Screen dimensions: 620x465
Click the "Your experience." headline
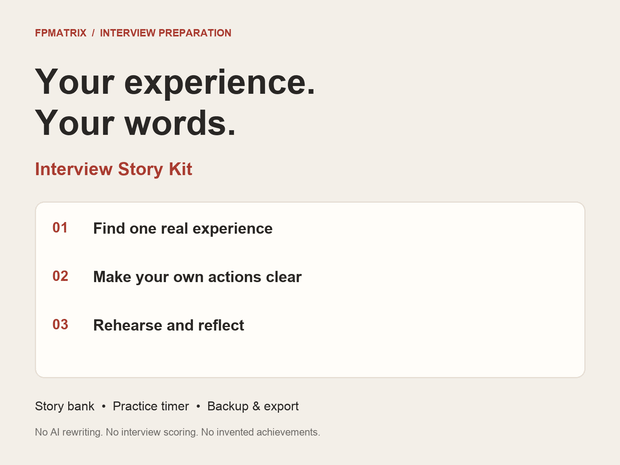point(175,83)
